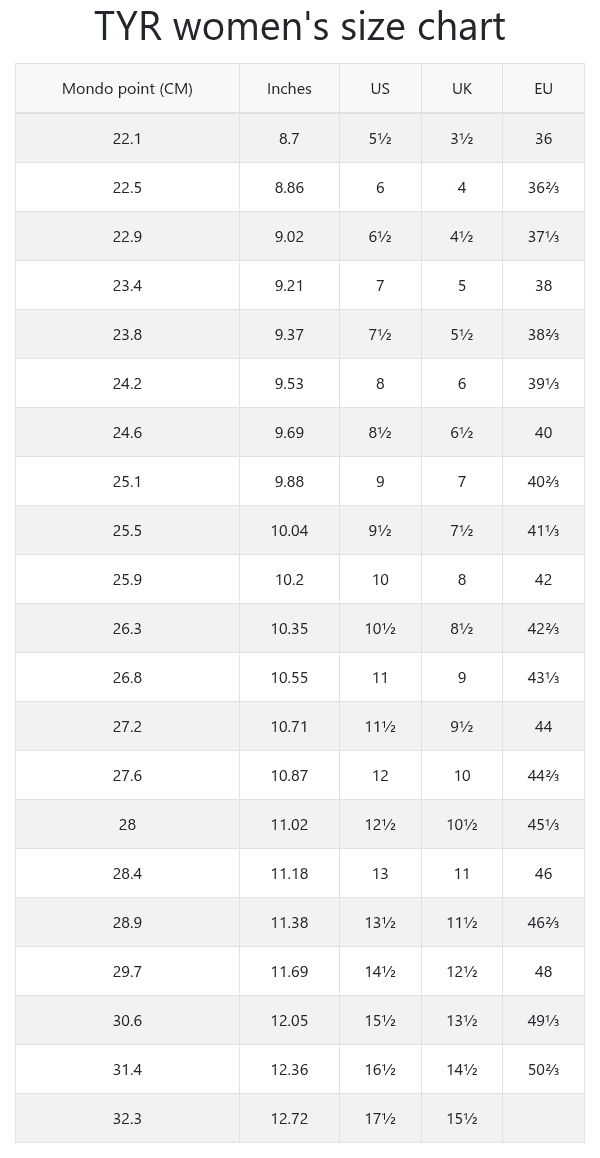This screenshot has height=1158, width=600.
Task: Select the 8.86 inches cell
Action: [x=289, y=188]
